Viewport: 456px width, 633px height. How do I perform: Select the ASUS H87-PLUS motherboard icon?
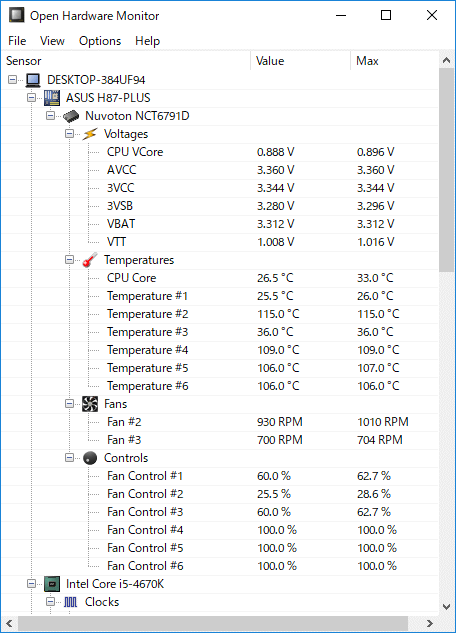click(x=52, y=98)
